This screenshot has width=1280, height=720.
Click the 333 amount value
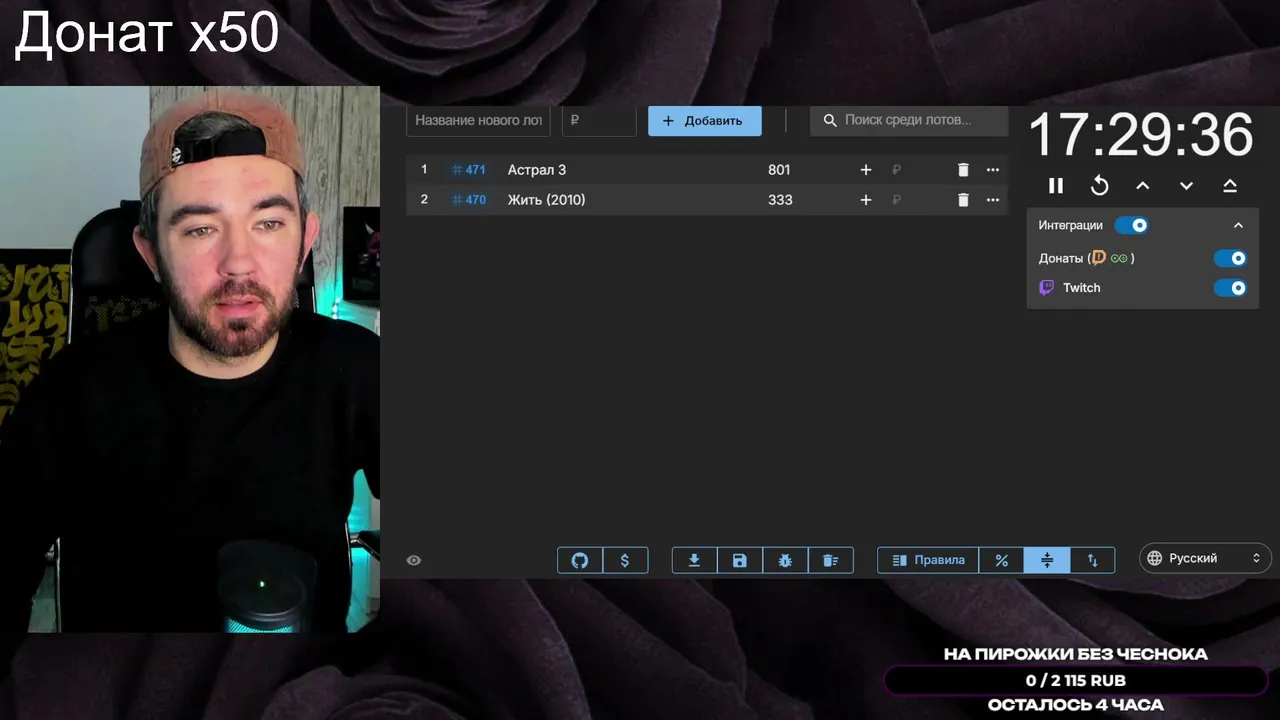tap(780, 200)
